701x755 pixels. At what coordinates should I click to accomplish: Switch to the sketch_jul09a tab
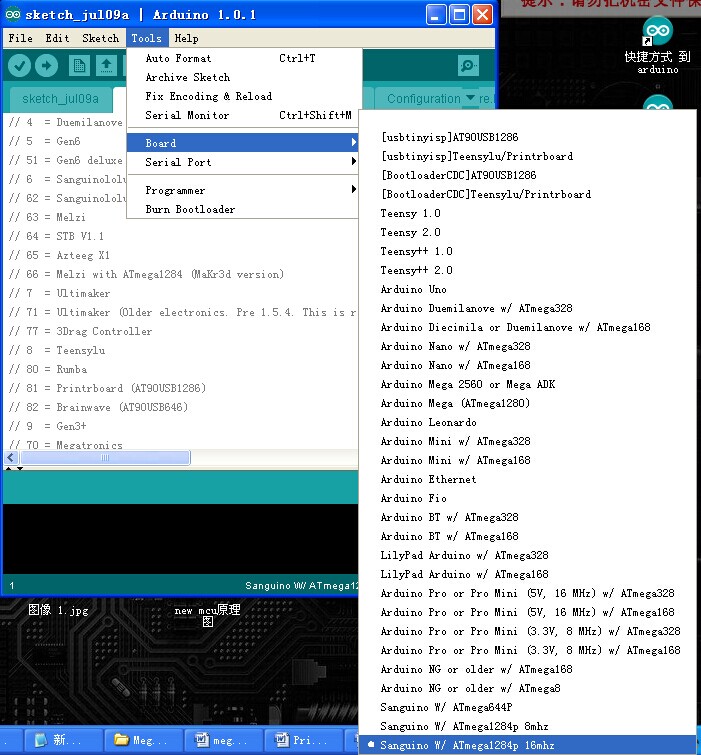point(60,99)
